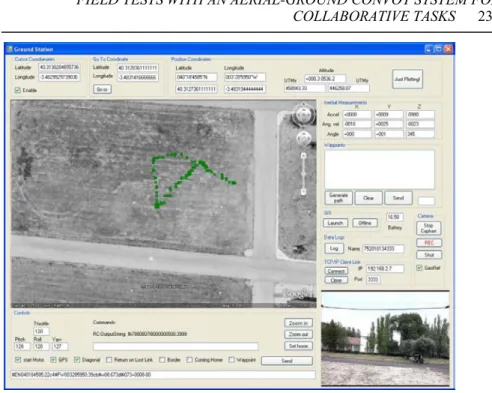The image size is (492, 393).
Task: Click the Generate path button
Action: click(x=338, y=198)
